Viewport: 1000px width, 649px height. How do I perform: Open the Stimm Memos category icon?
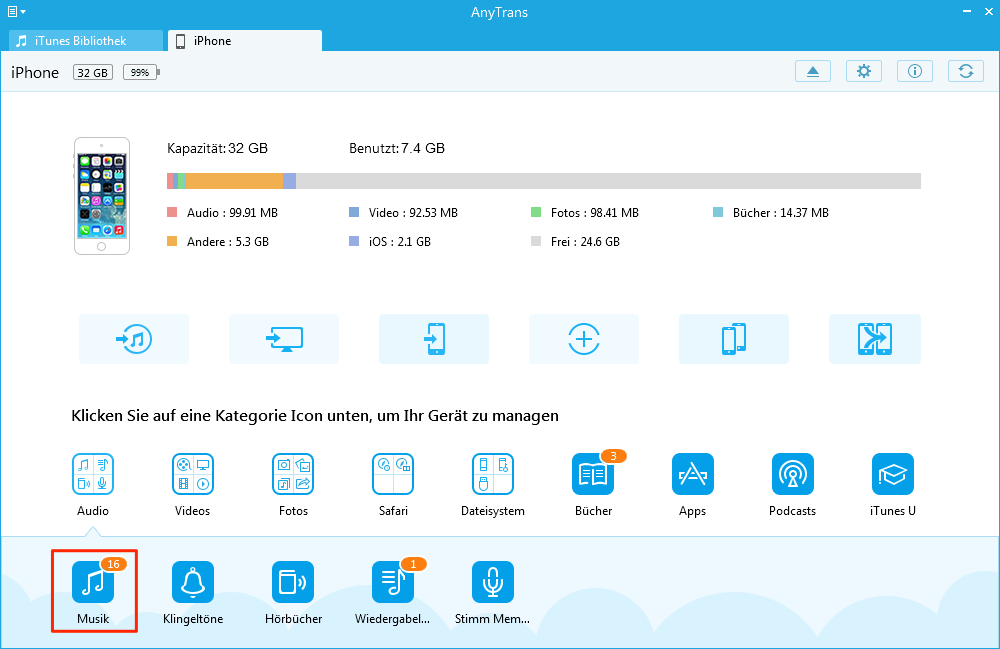click(492, 581)
